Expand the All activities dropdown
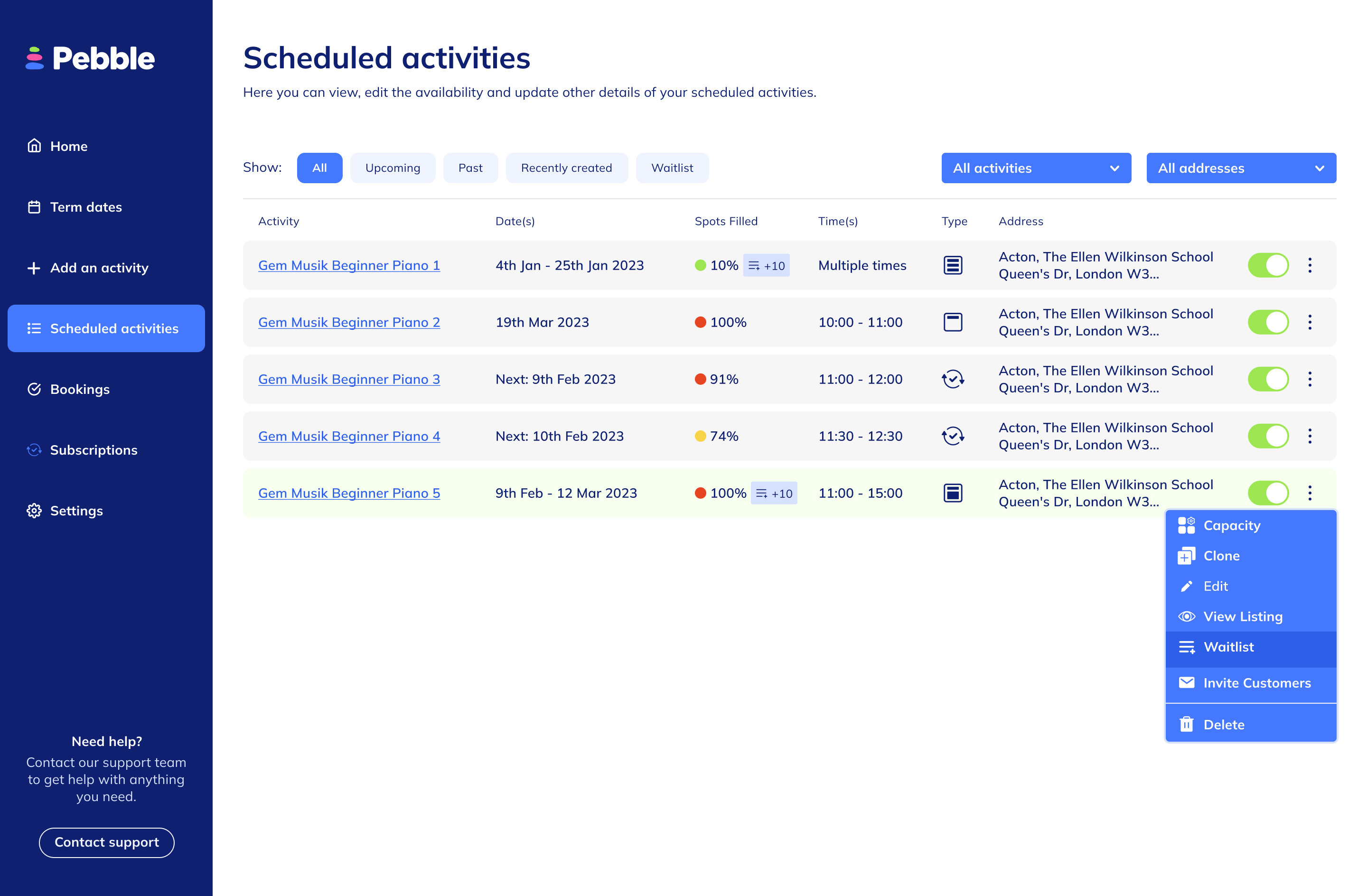 click(1036, 168)
